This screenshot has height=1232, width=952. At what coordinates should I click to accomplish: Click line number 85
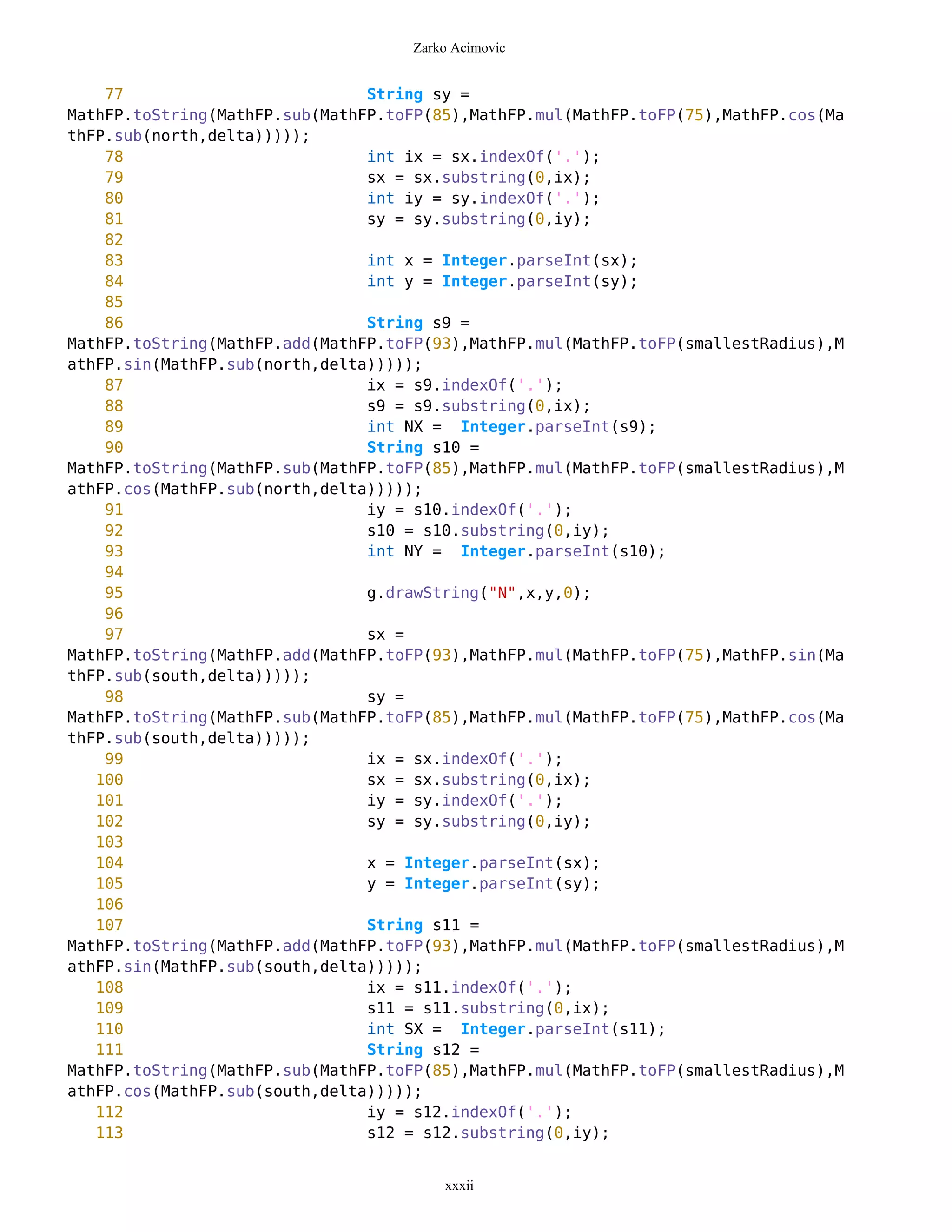tap(114, 302)
